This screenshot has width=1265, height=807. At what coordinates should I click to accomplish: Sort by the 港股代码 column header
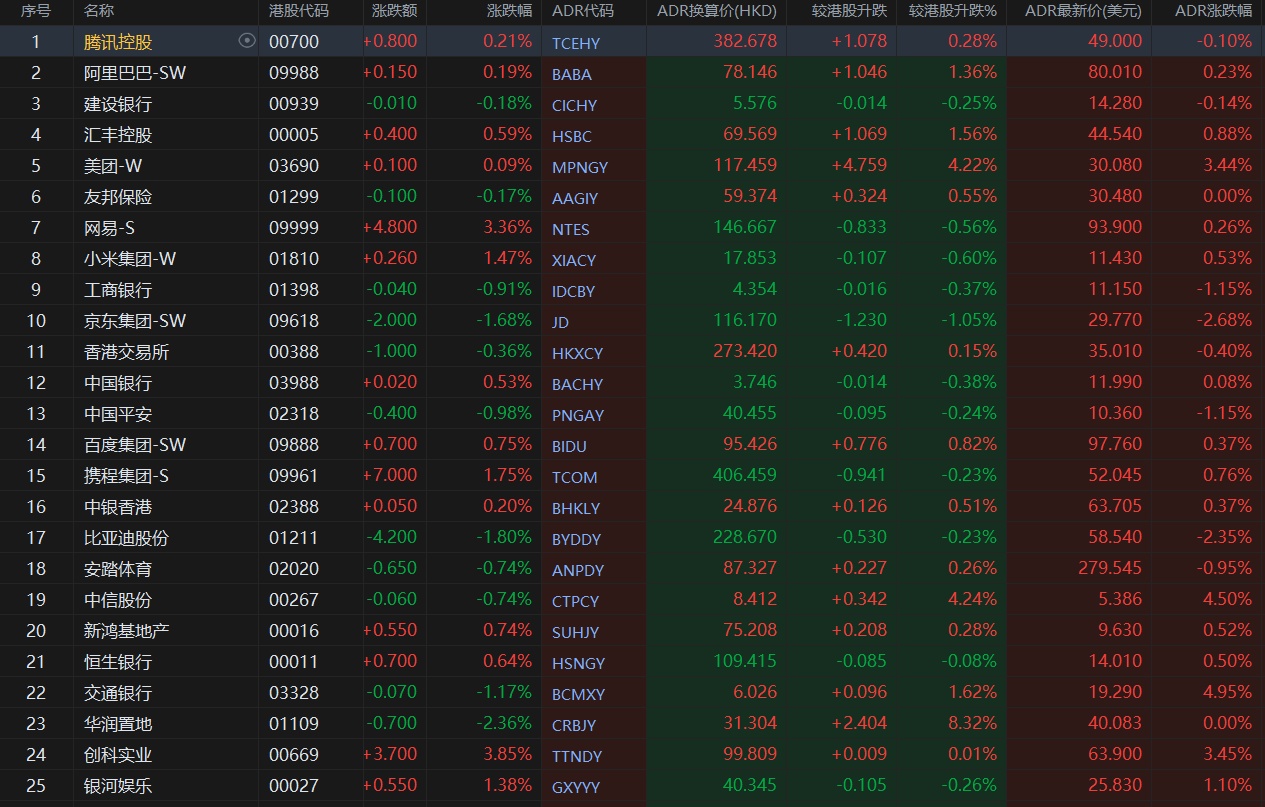pyautogui.click(x=299, y=11)
